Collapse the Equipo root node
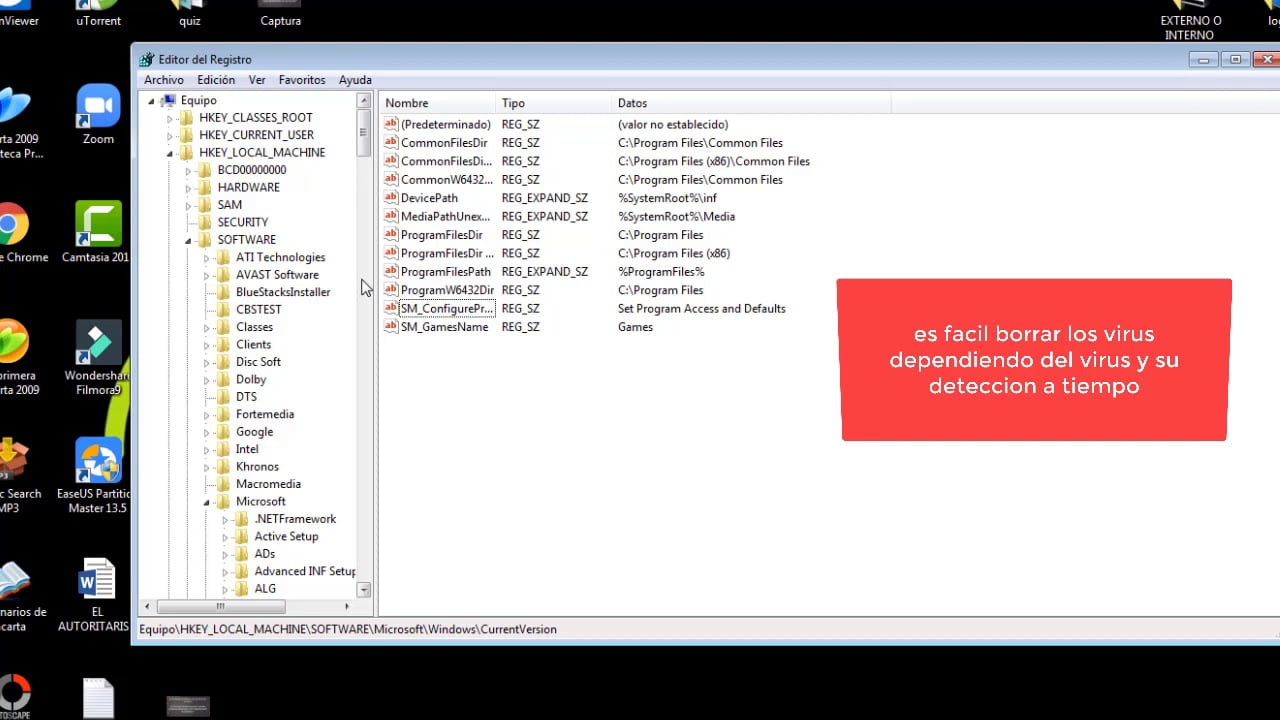1280x720 pixels. pyautogui.click(x=151, y=100)
